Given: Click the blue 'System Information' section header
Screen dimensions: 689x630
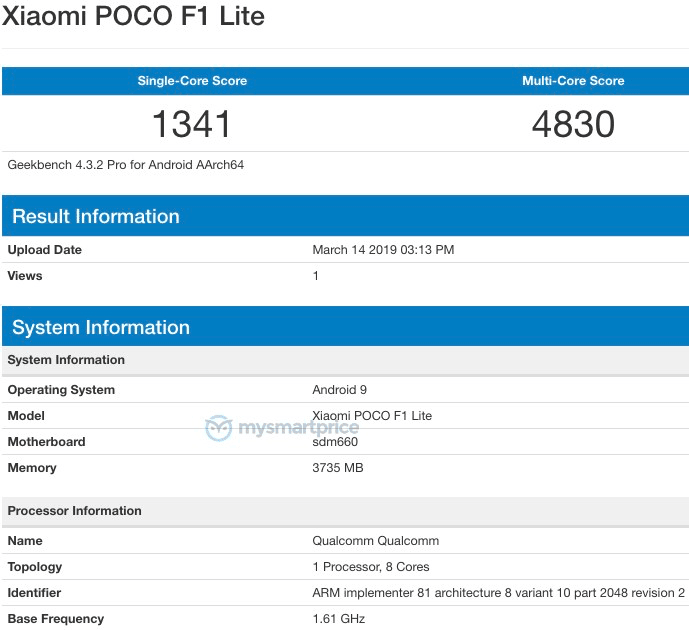Looking at the screenshot, I should 345,326.
